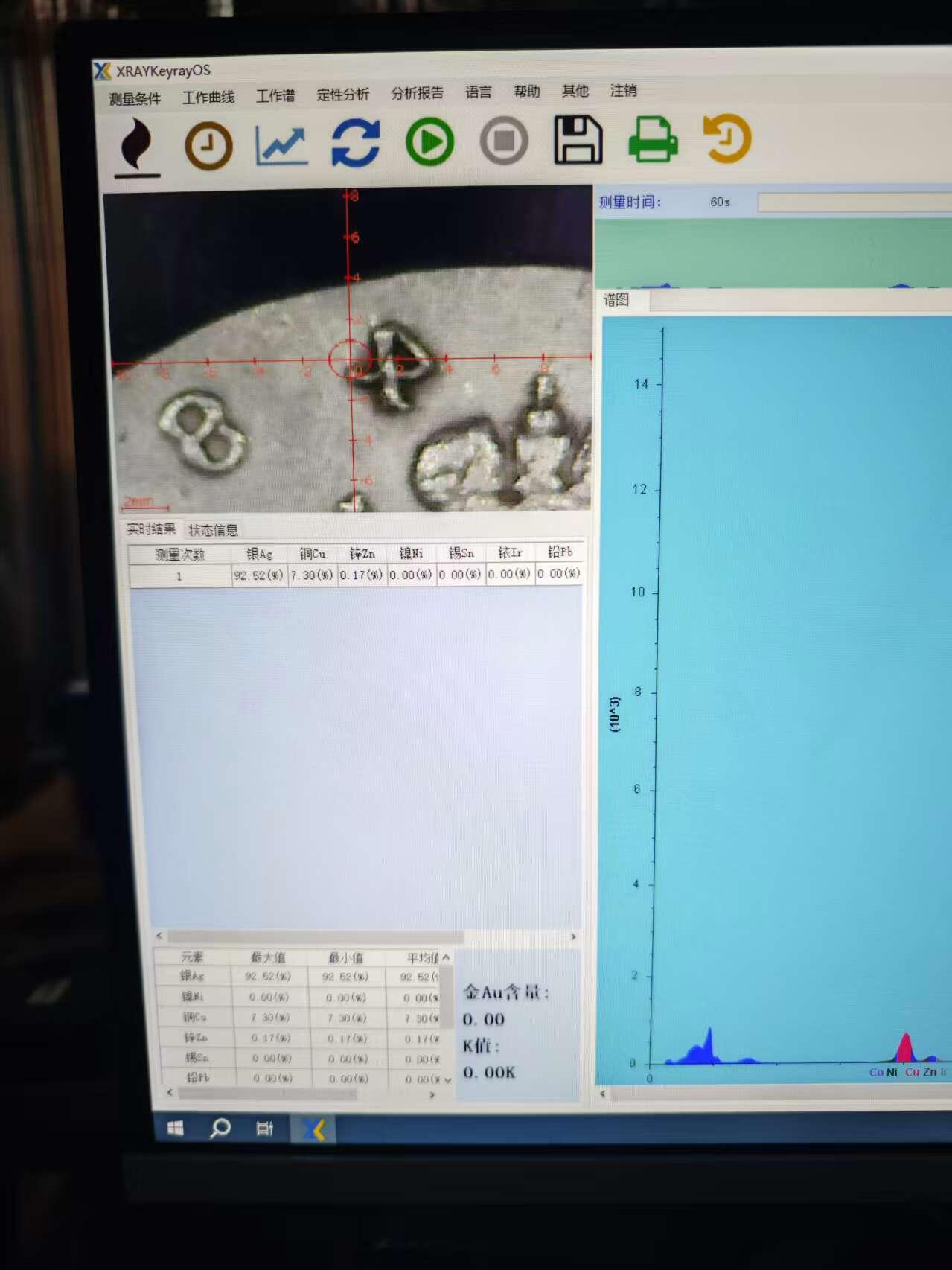
Task: Select the 谱图 spectrum tab
Action: 616,300
